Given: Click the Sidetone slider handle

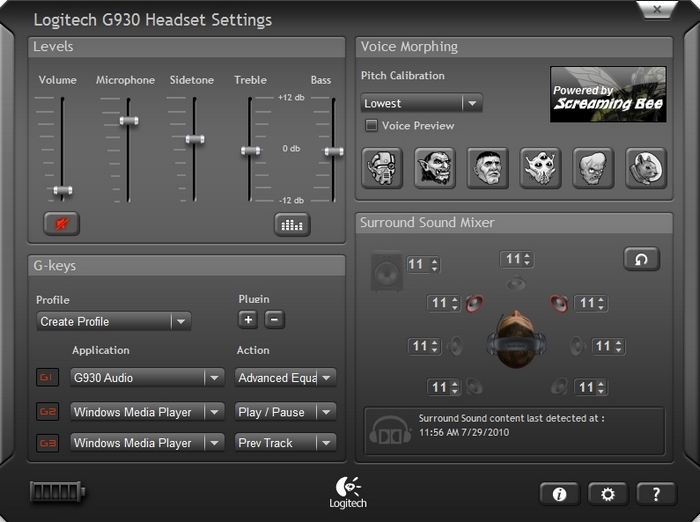Looking at the screenshot, I should point(195,139).
